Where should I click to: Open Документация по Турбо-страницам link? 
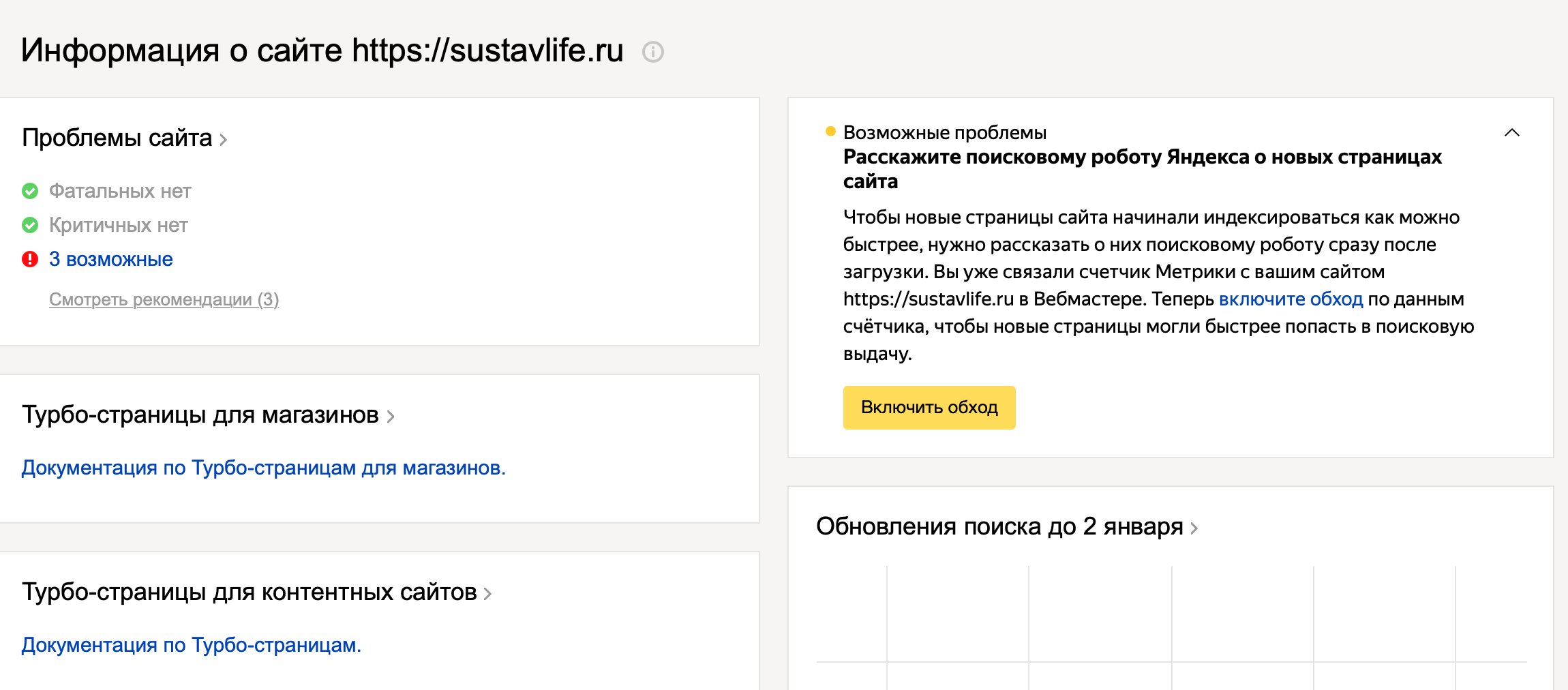[191, 645]
